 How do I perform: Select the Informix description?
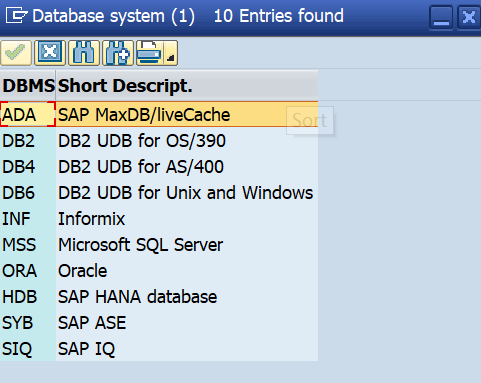click(187, 219)
